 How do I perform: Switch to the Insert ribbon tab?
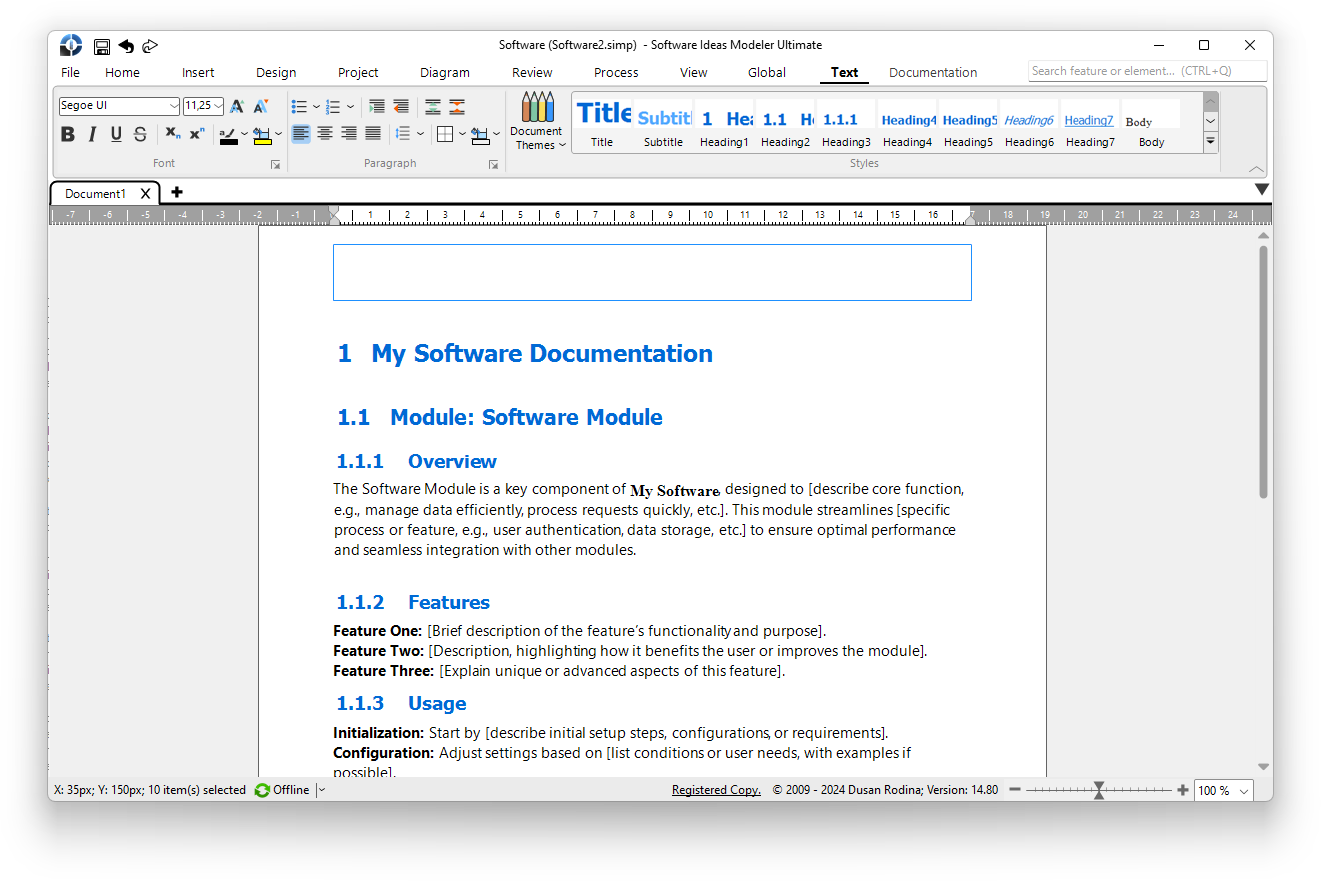pyautogui.click(x=198, y=72)
